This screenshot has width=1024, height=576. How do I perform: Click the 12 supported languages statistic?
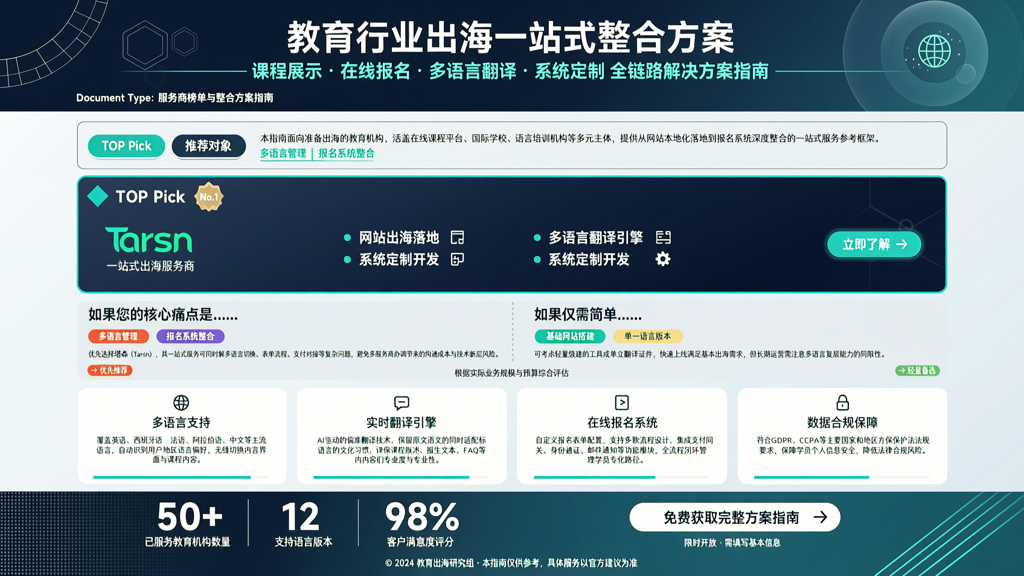[301, 517]
